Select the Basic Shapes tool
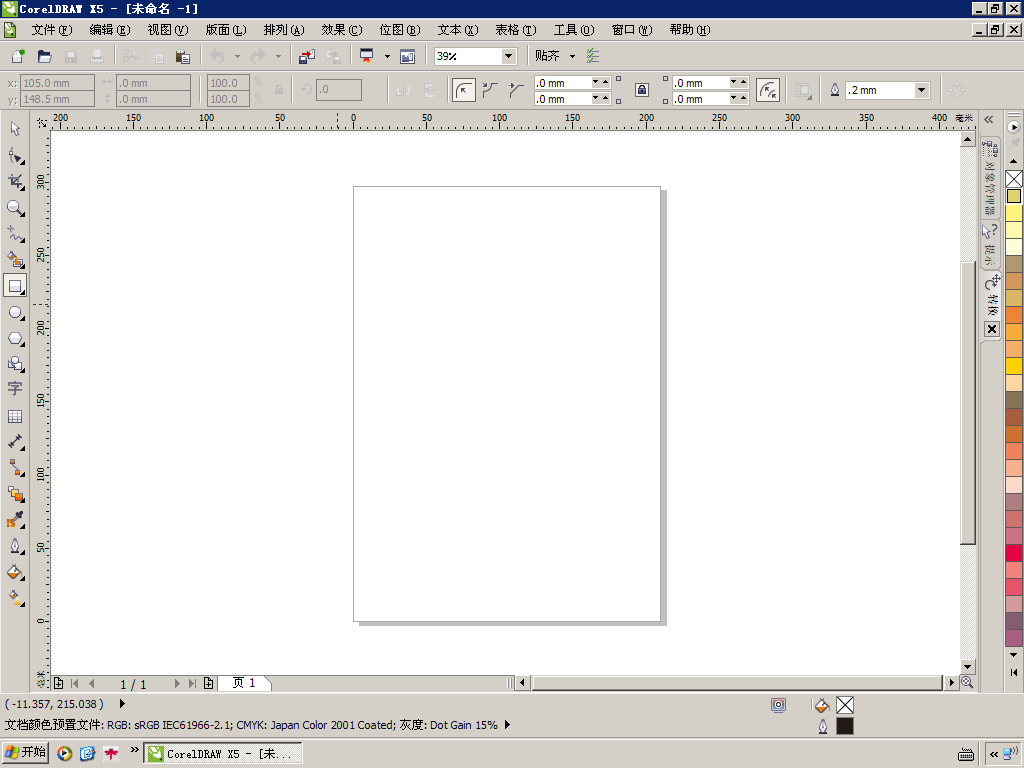Image resolution: width=1024 pixels, height=768 pixels. coord(15,364)
